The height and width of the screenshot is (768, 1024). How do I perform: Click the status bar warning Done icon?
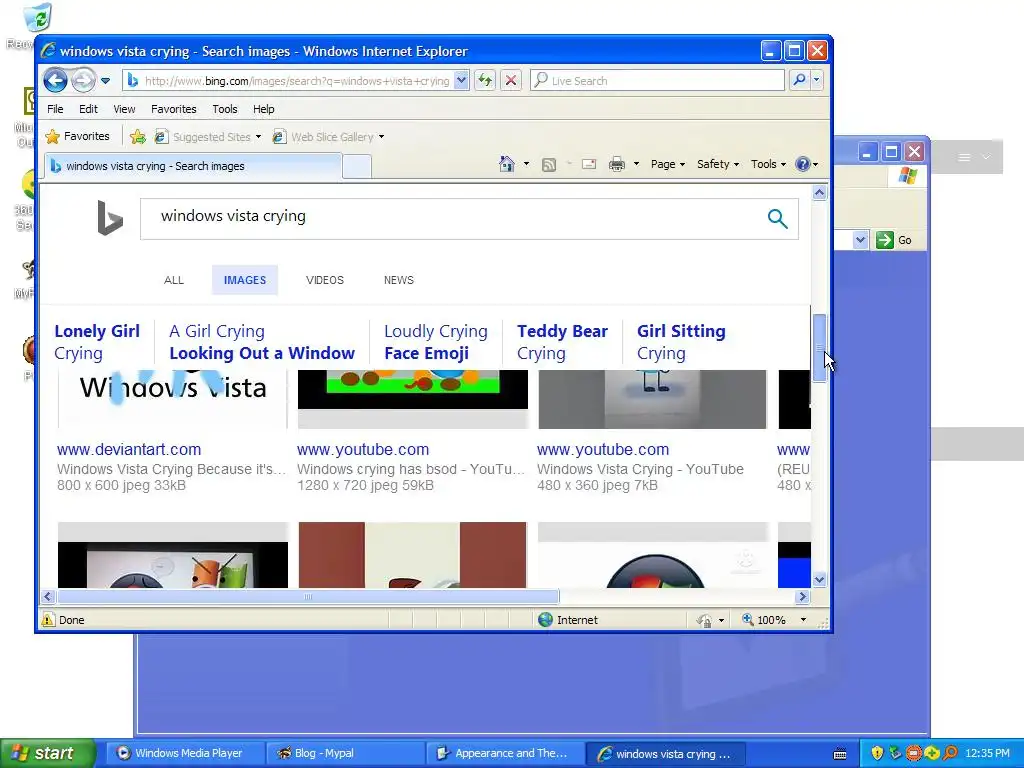click(x=48, y=620)
